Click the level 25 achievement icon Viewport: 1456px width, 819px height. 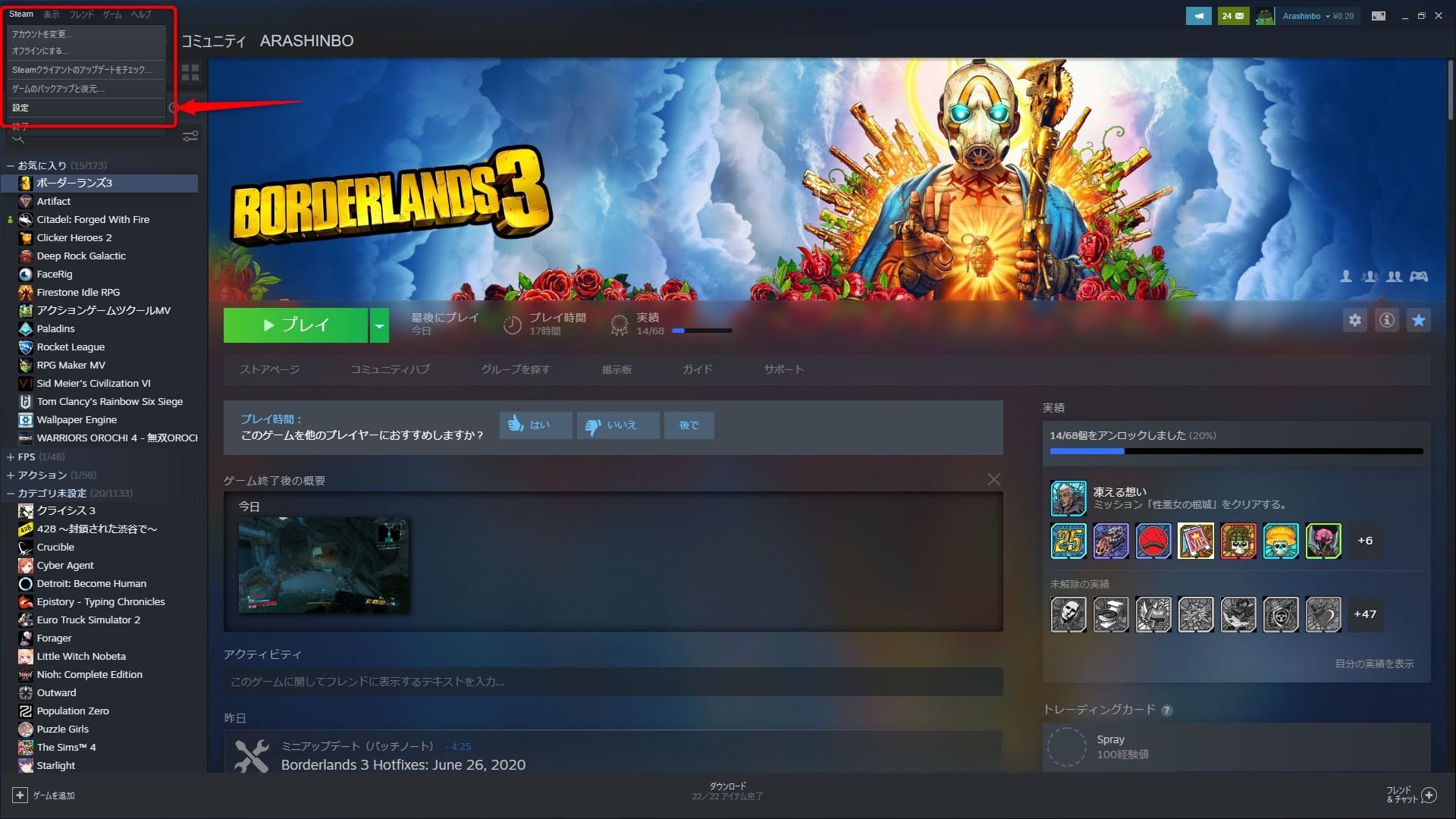click(x=1068, y=541)
